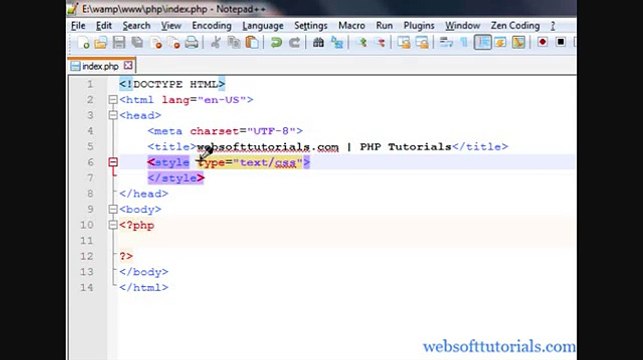Zoom out using toolbar icon

coord(381,42)
